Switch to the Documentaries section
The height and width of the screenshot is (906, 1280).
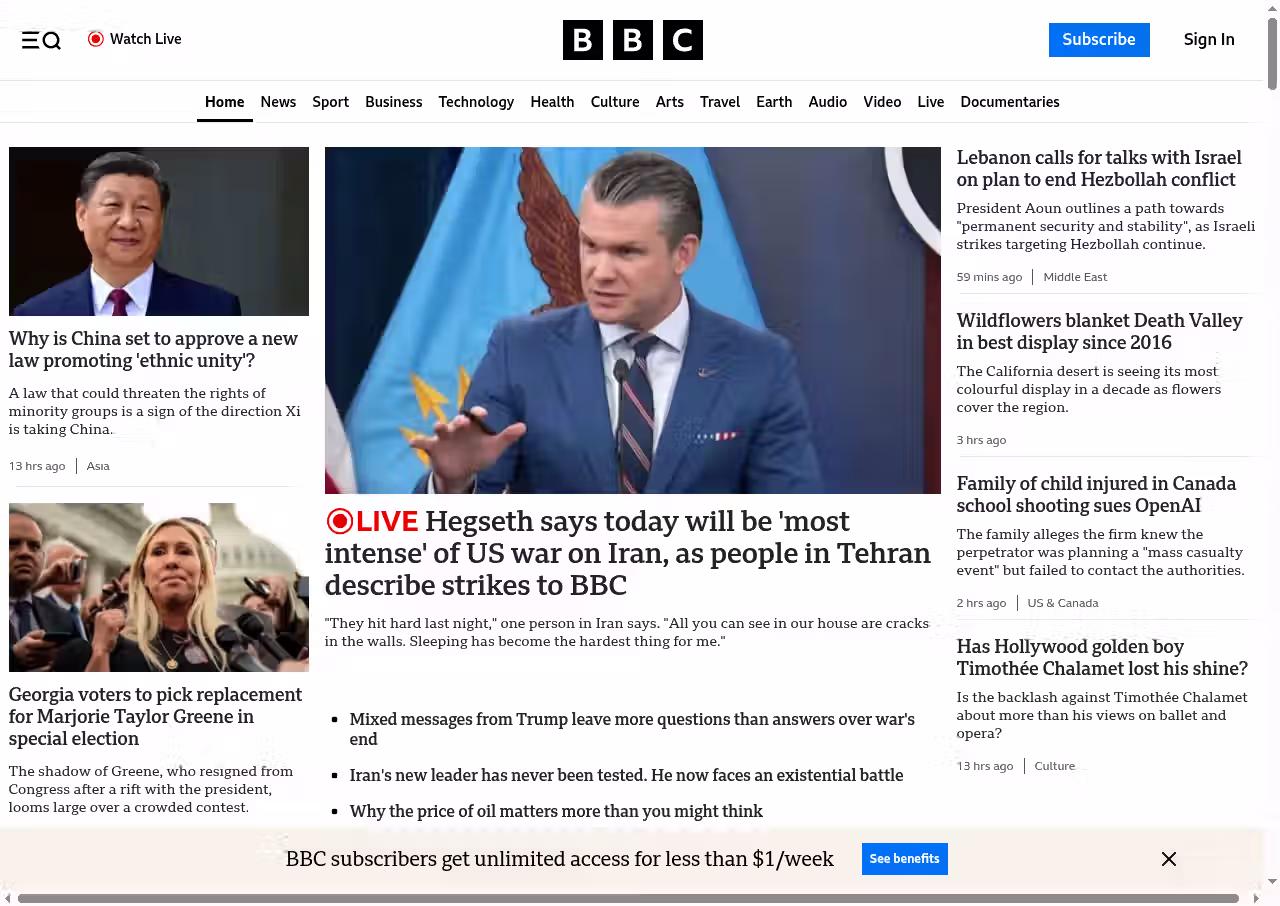coord(1009,102)
